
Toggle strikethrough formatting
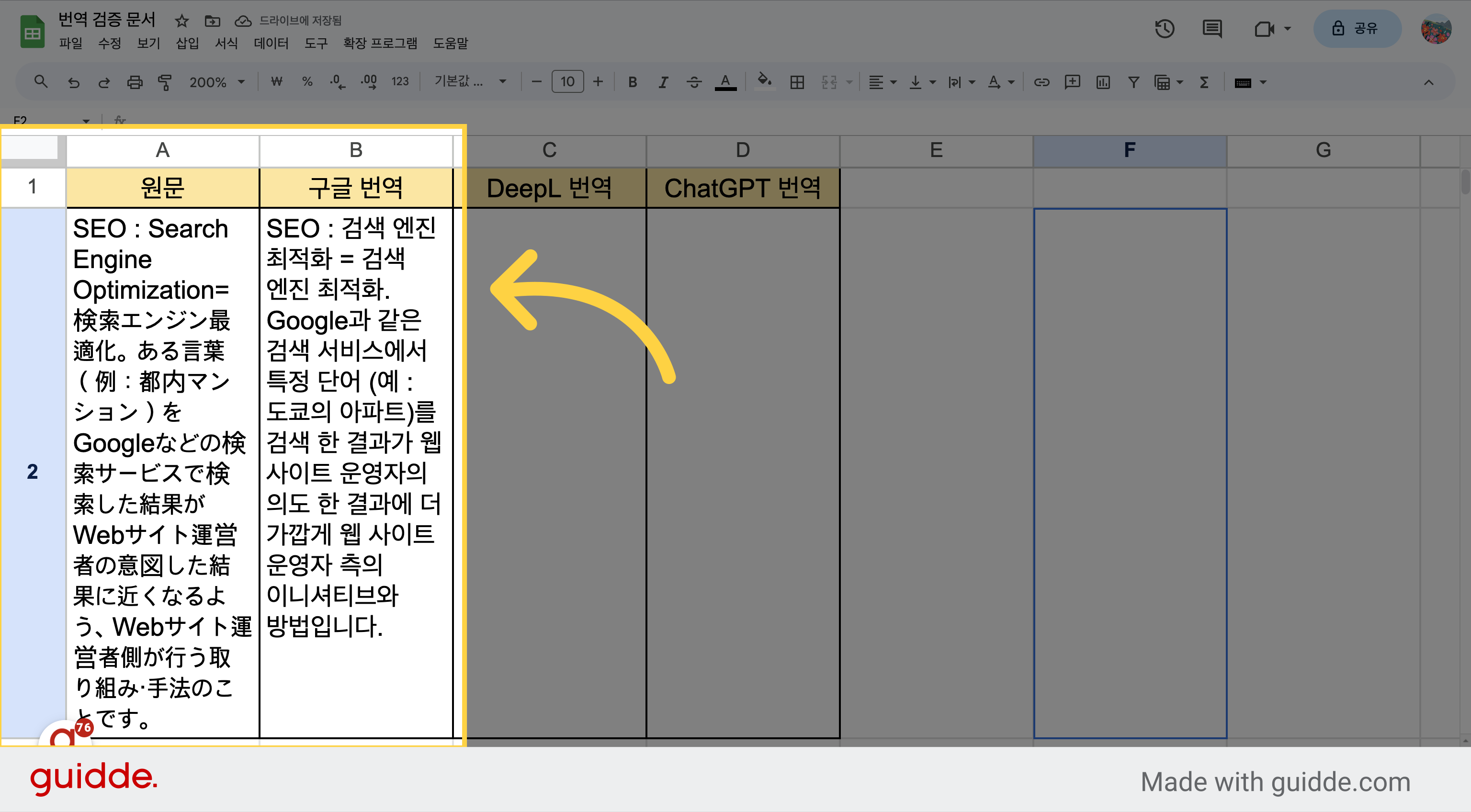694,82
